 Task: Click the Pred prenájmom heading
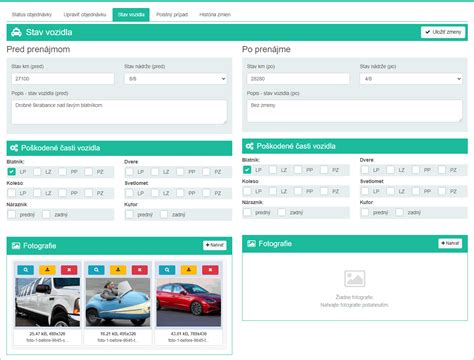38,49
